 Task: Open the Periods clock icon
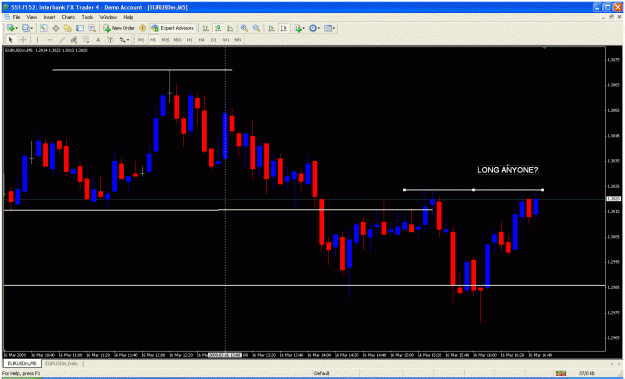click(313, 28)
